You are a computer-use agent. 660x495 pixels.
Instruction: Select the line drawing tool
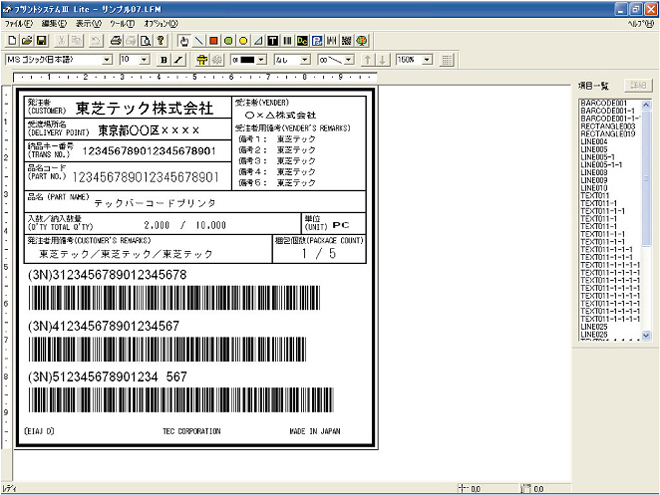(198, 41)
